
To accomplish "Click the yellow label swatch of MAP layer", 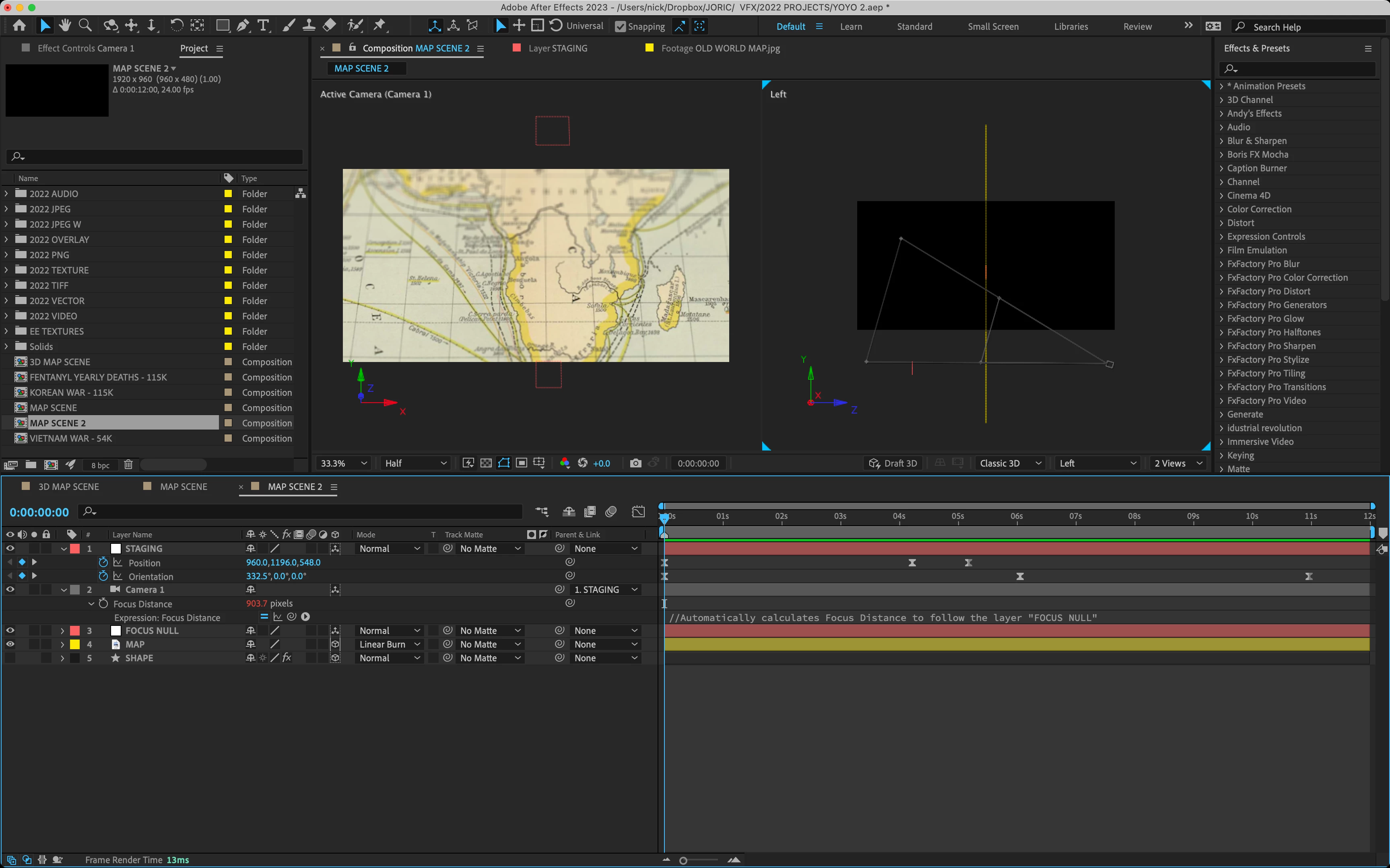I will tap(75, 644).
